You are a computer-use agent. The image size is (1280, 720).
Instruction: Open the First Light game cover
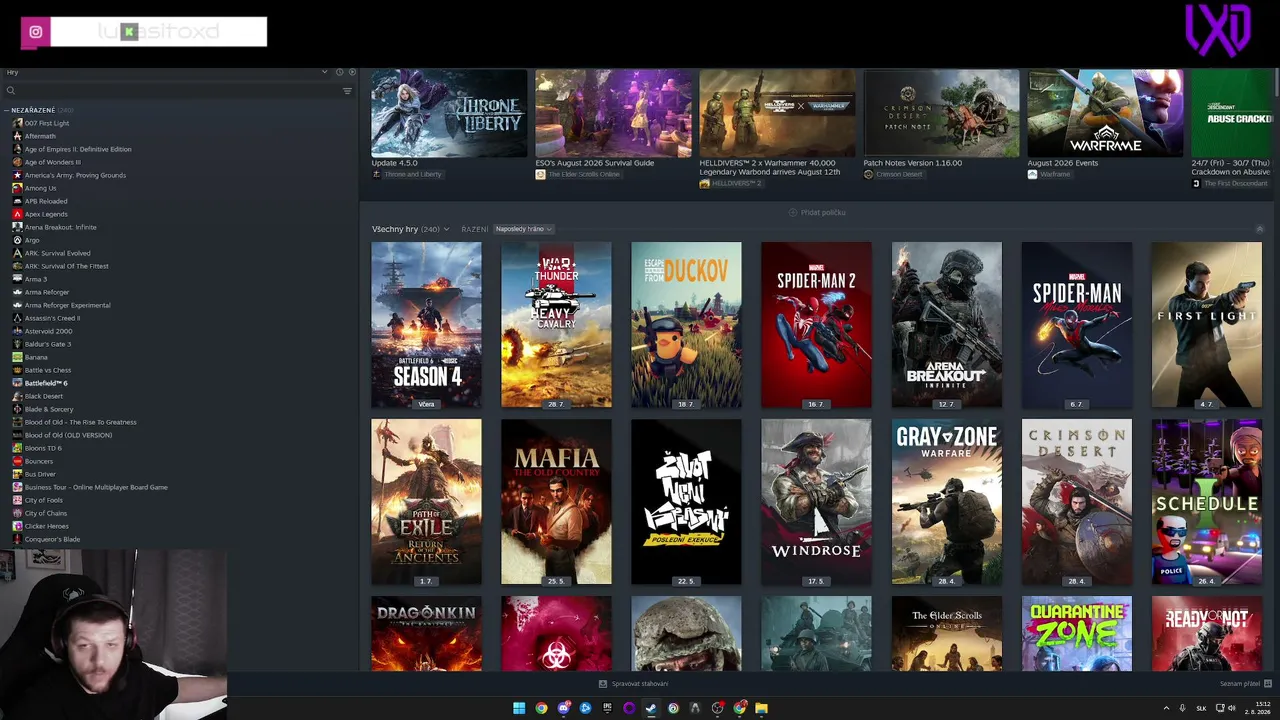[1206, 325]
